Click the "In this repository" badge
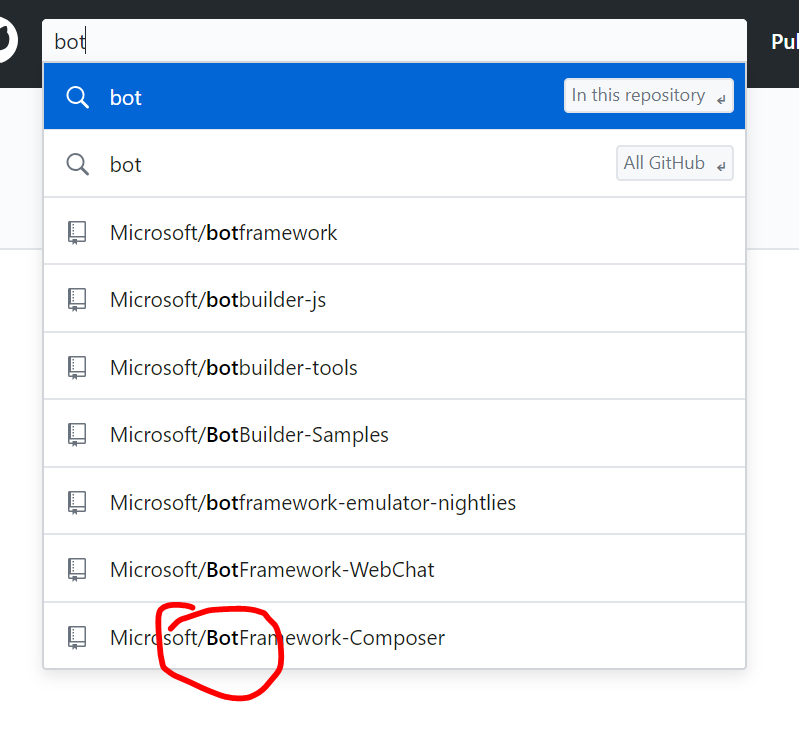The image size is (799, 749). point(648,96)
